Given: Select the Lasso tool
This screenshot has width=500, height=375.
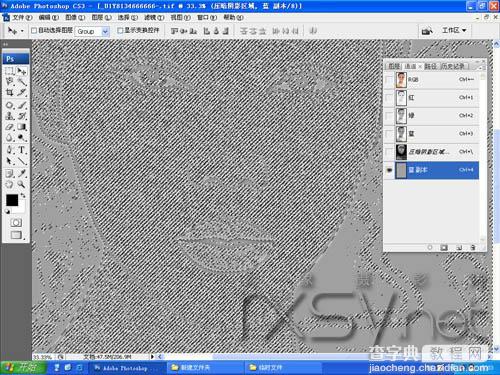Looking at the screenshot, I should pyautogui.click(x=9, y=82).
